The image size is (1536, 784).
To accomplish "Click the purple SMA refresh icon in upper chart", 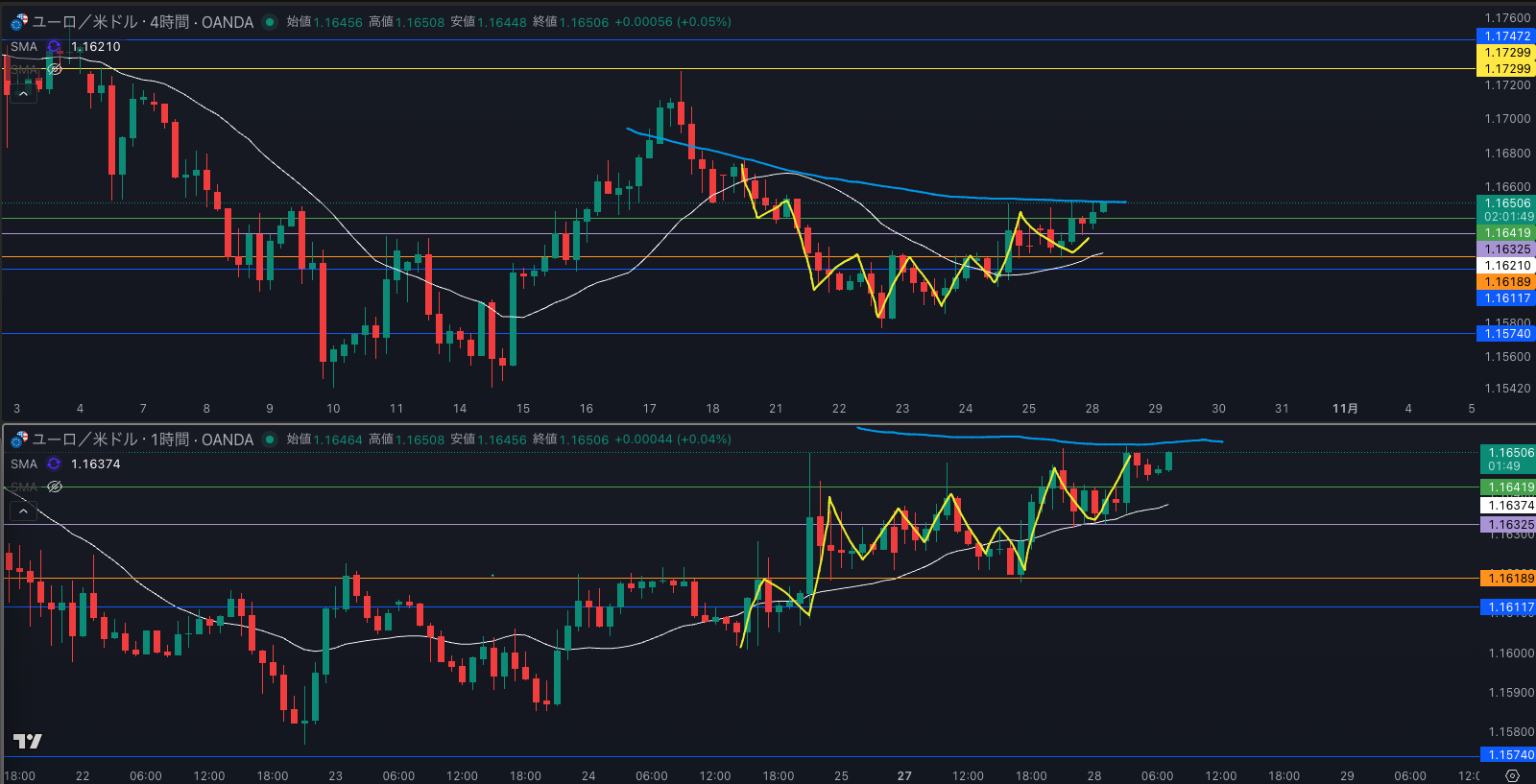I will (x=54, y=47).
